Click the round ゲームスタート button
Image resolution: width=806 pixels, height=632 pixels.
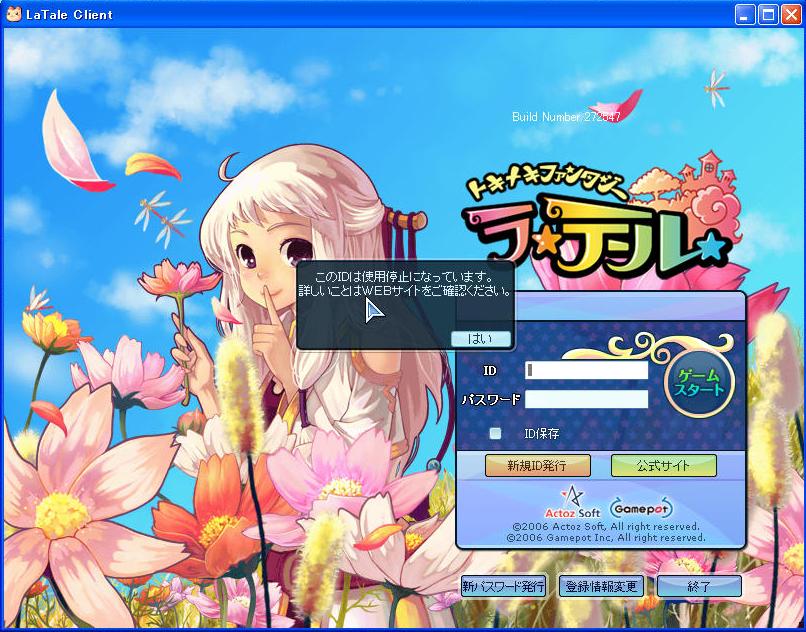pyautogui.click(x=699, y=383)
